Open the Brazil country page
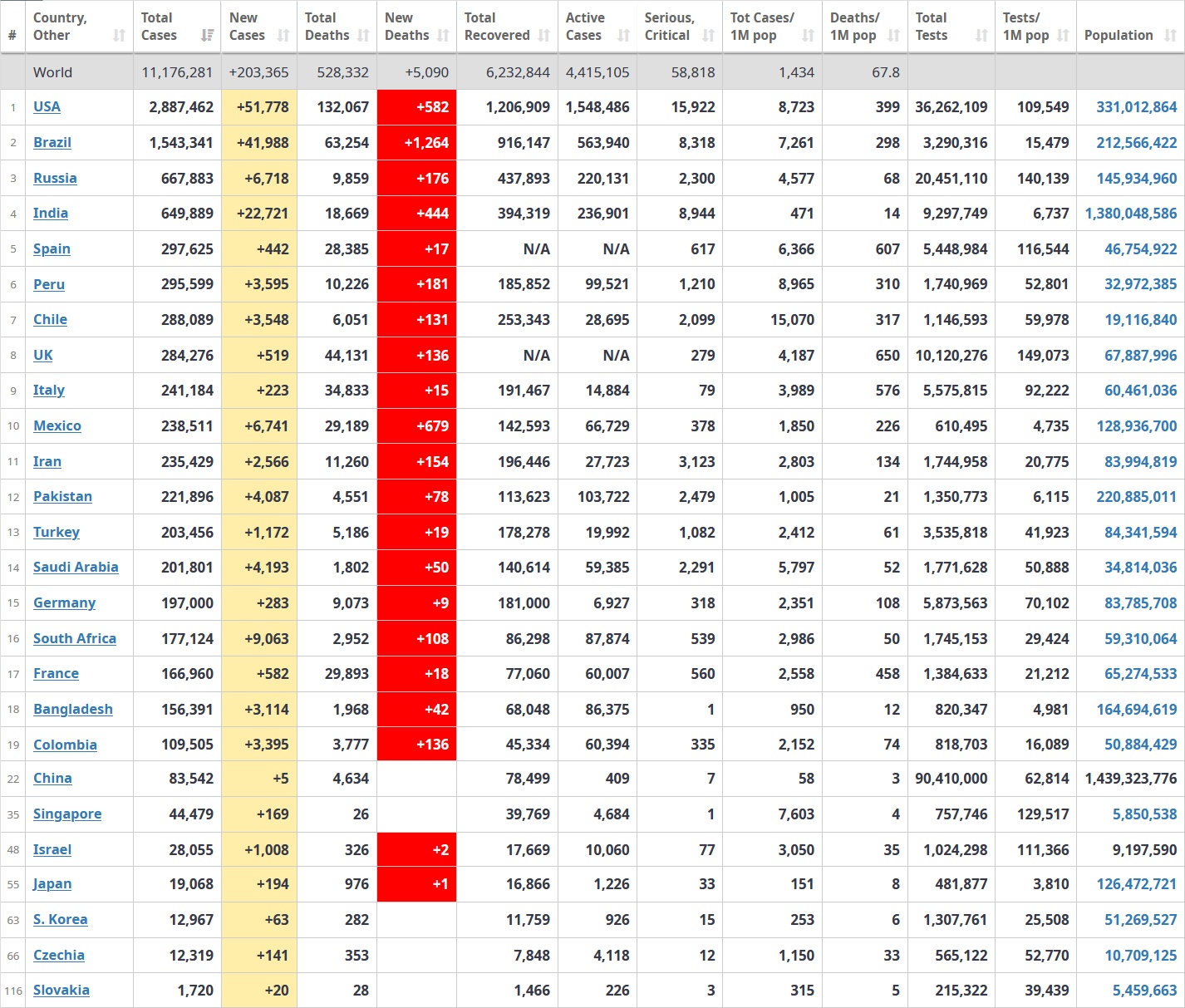 coord(52,142)
